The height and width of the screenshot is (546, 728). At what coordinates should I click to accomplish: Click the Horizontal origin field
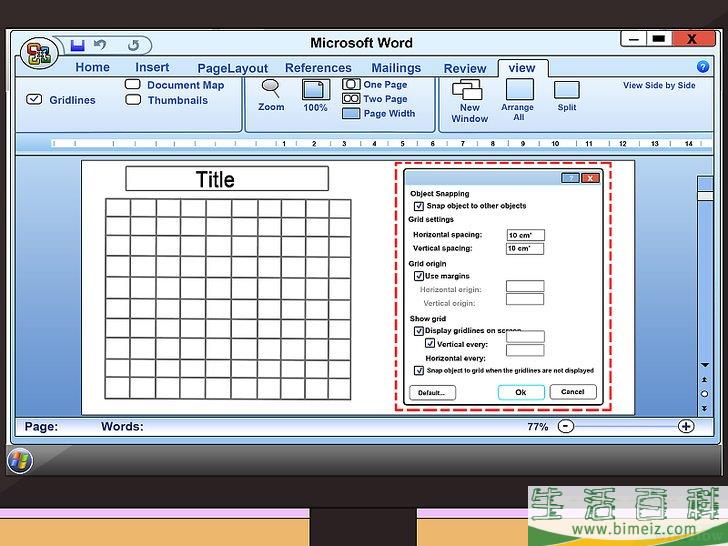pos(525,286)
